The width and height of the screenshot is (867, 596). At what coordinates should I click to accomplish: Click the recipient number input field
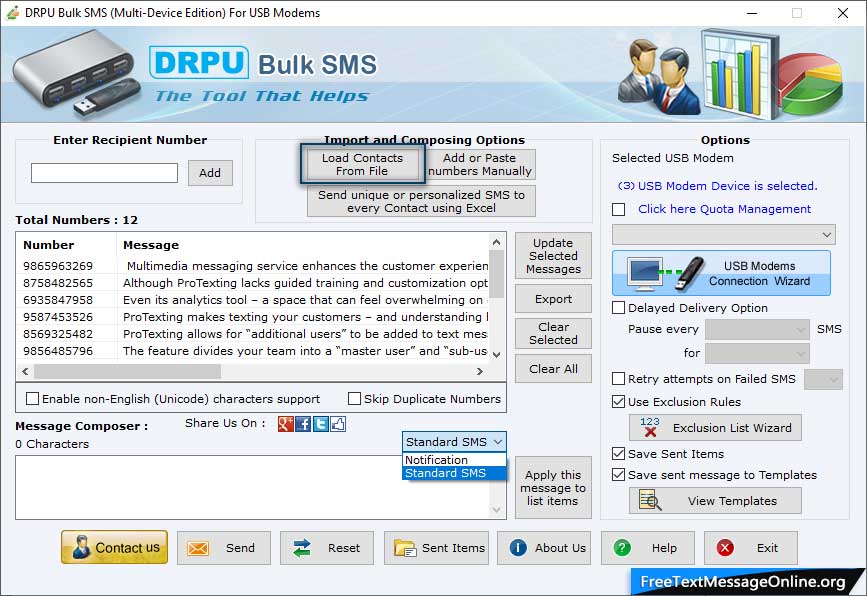(x=105, y=173)
